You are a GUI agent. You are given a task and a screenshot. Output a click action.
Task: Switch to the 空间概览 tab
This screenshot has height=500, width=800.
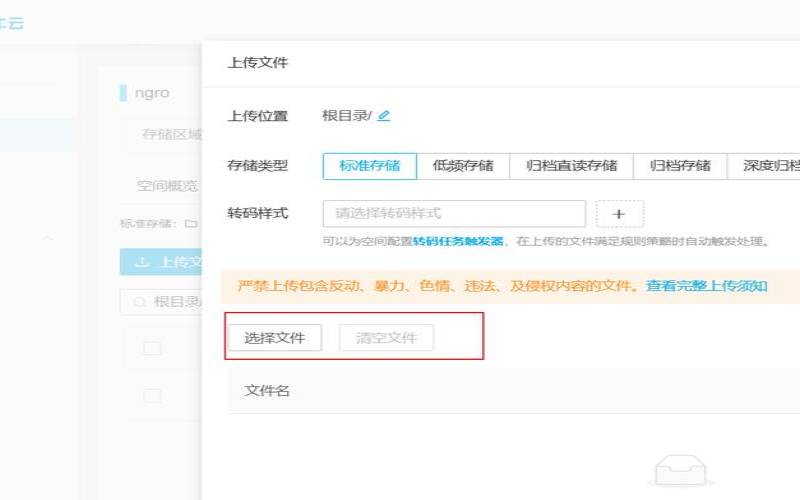pyautogui.click(x=167, y=186)
